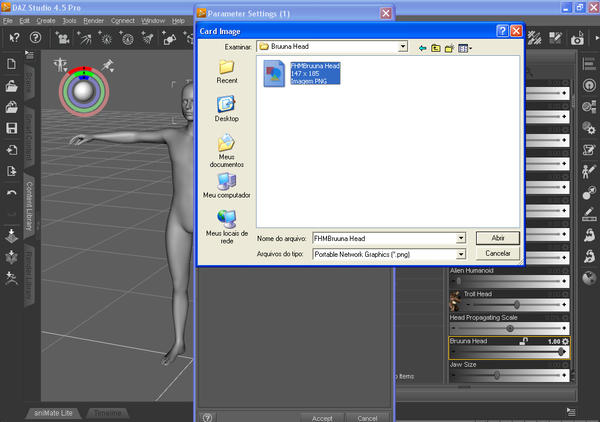
Task: Go up one folder level icon
Action: [436, 48]
